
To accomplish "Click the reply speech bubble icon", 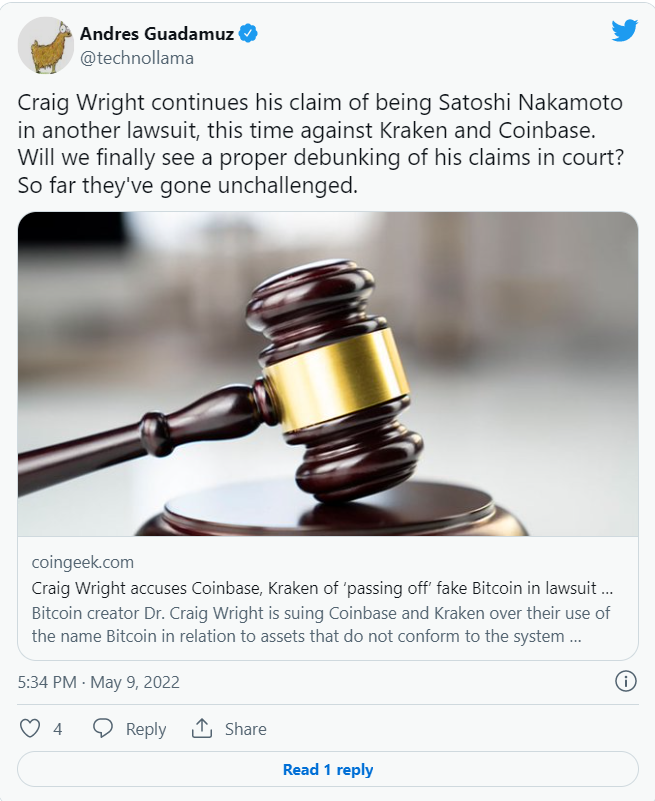I will [x=103, y=728].
